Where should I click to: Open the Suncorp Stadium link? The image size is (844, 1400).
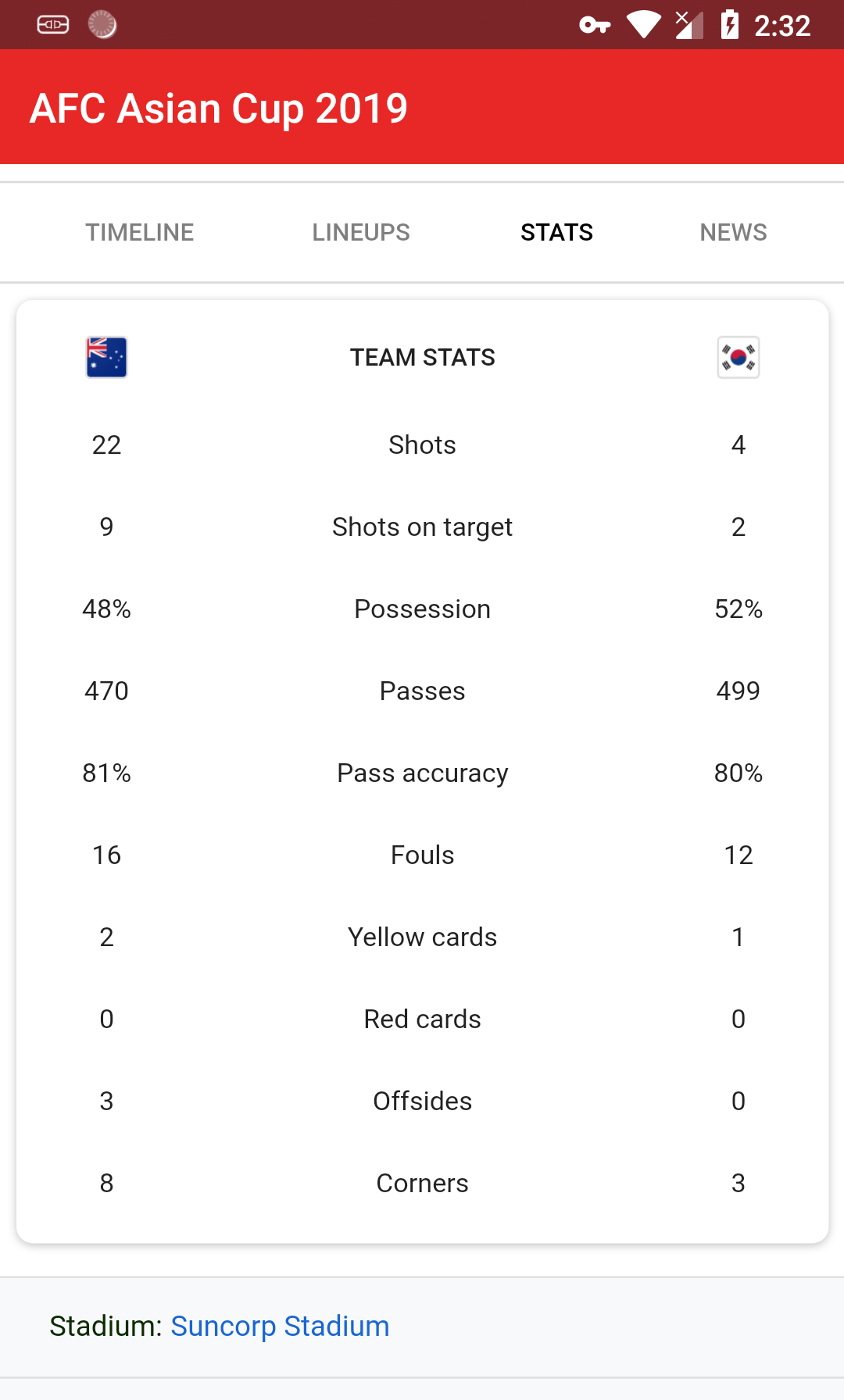[280, 1326]
